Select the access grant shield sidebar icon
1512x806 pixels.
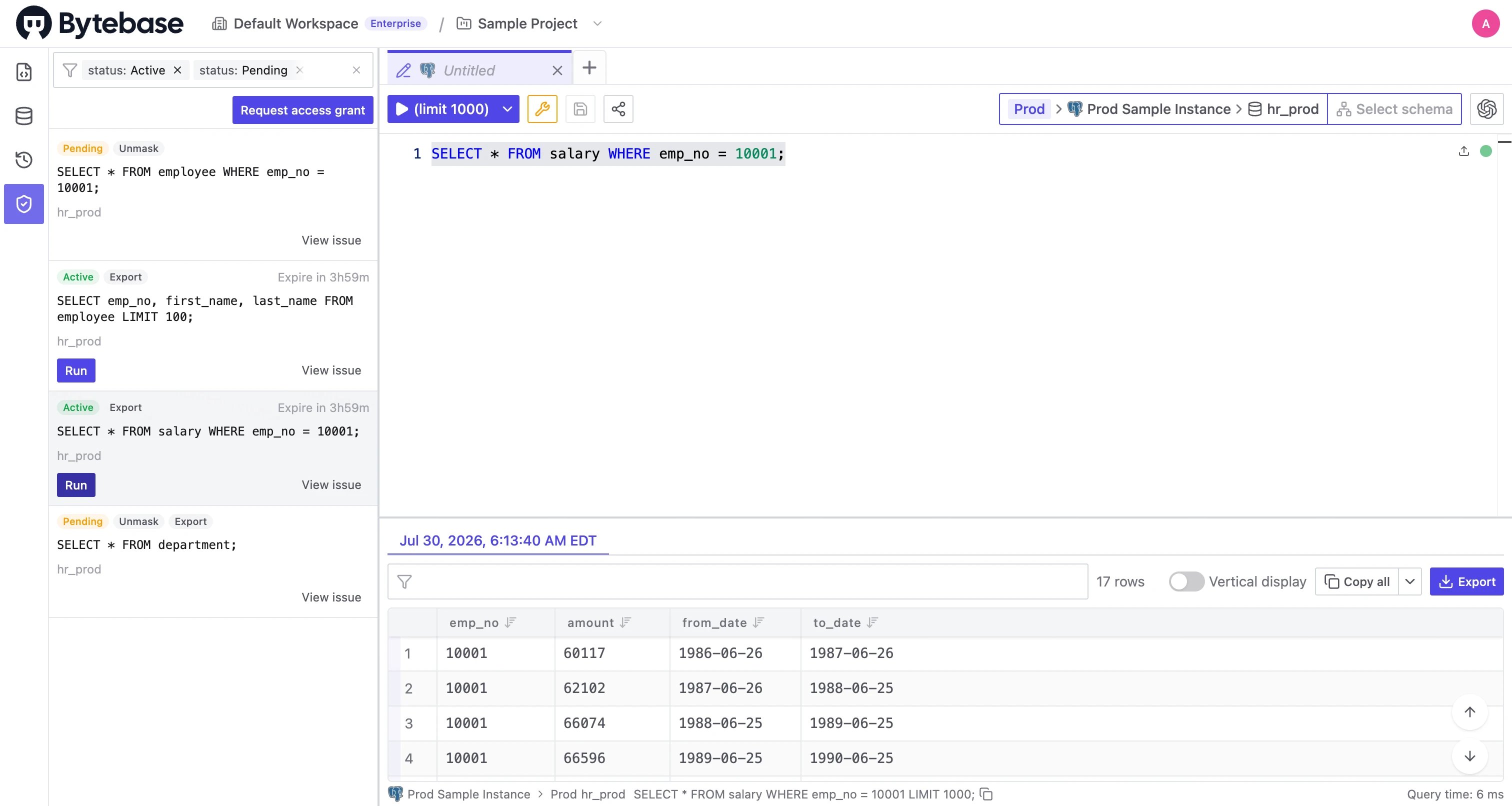coord(24,203)
